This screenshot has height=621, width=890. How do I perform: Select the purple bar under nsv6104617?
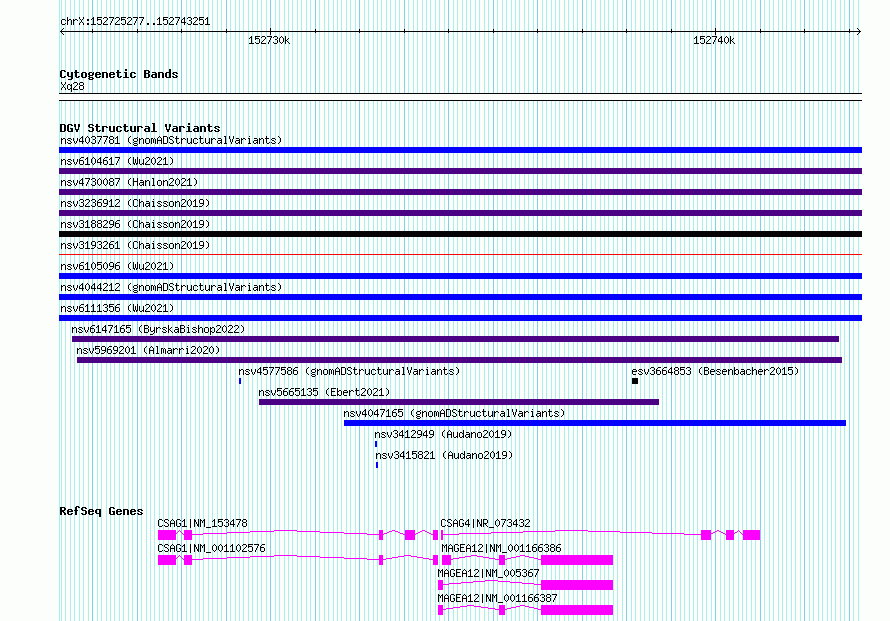(x=460, y=171)
